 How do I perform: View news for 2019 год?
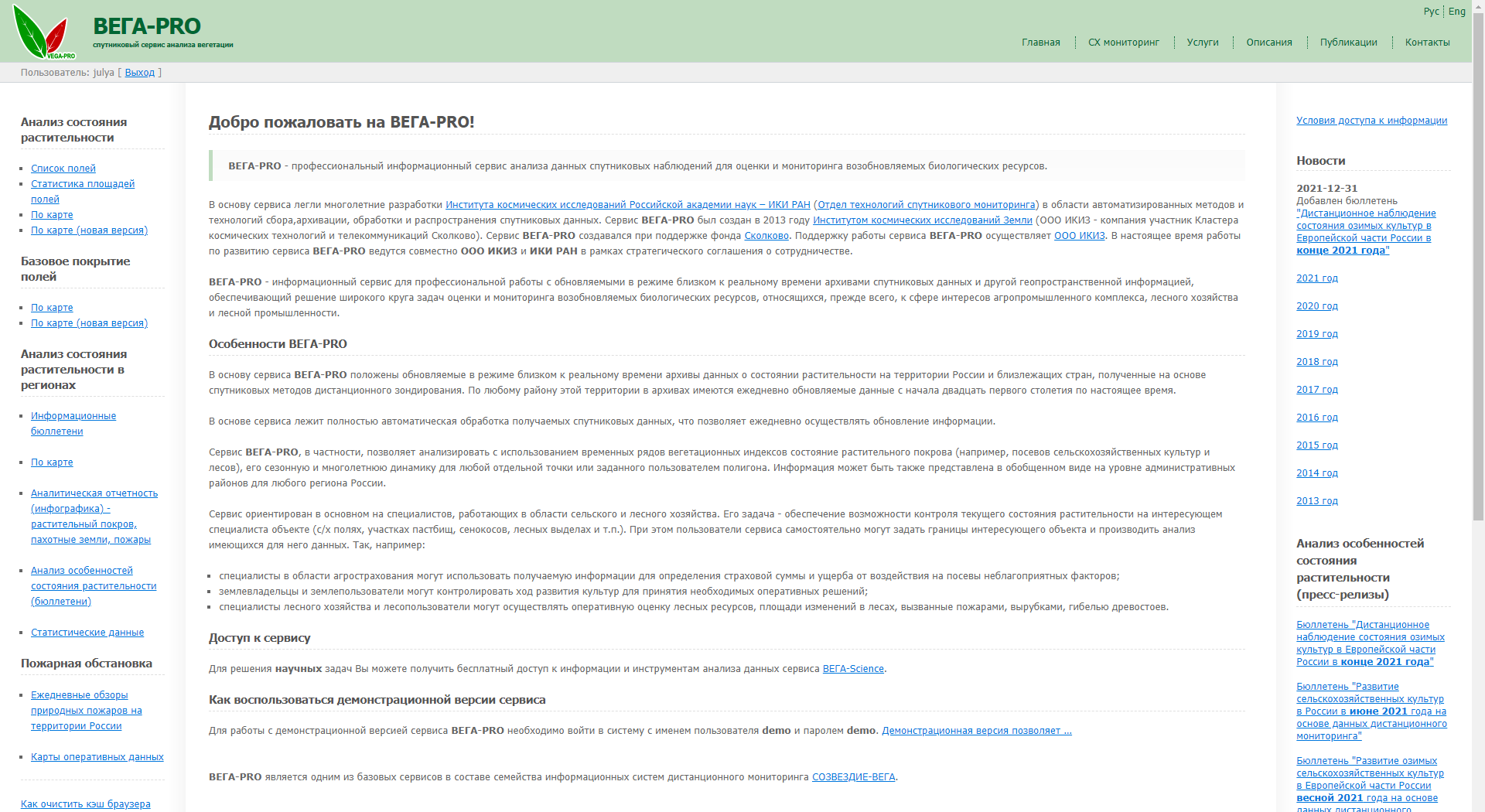[x=1316, y=334]
